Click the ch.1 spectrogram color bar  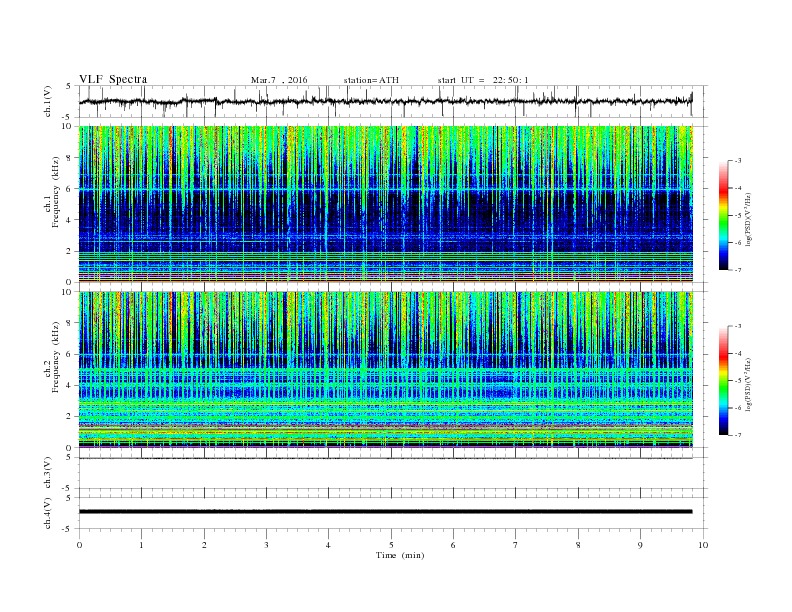pos(723,216)
